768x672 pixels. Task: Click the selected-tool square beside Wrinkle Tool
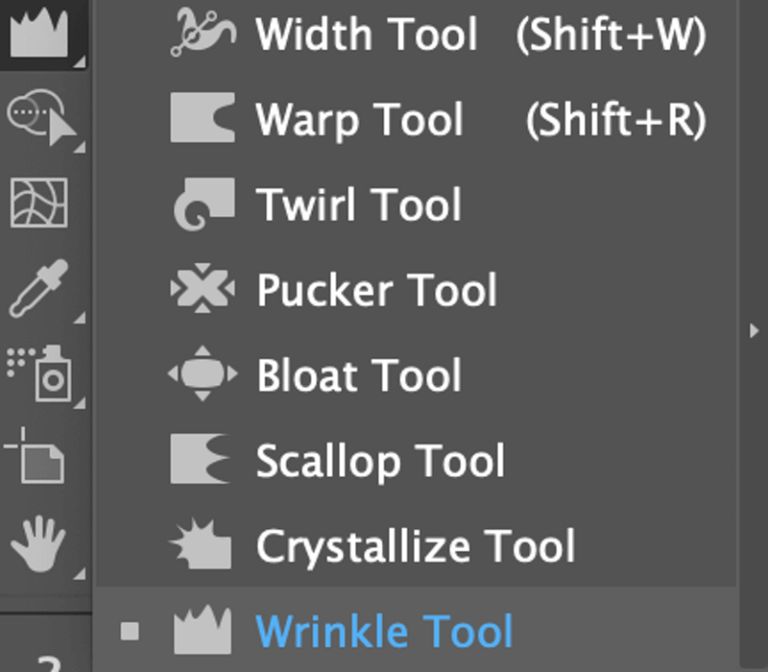point(129,631)
